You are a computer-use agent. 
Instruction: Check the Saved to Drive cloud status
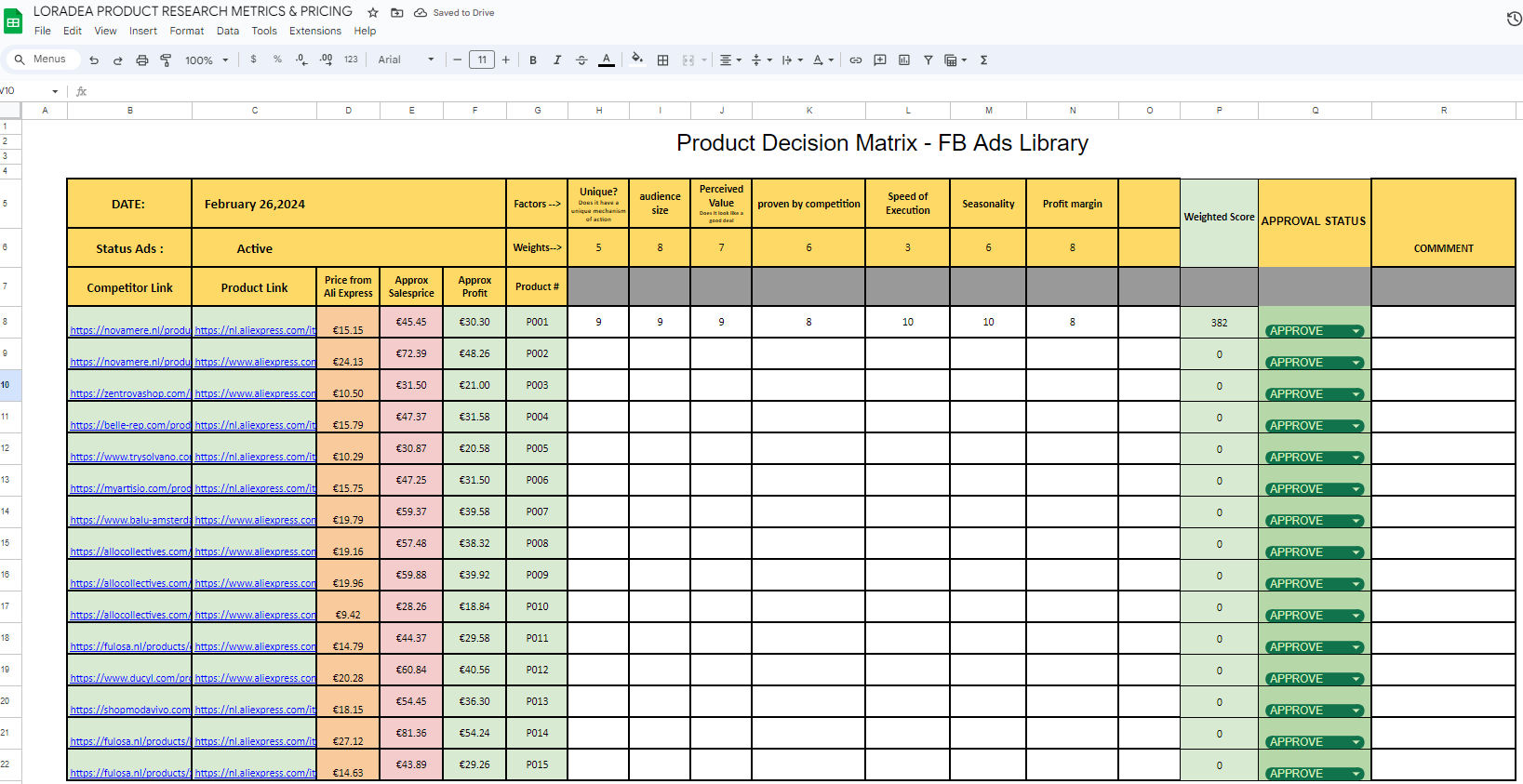pos(454,13)
